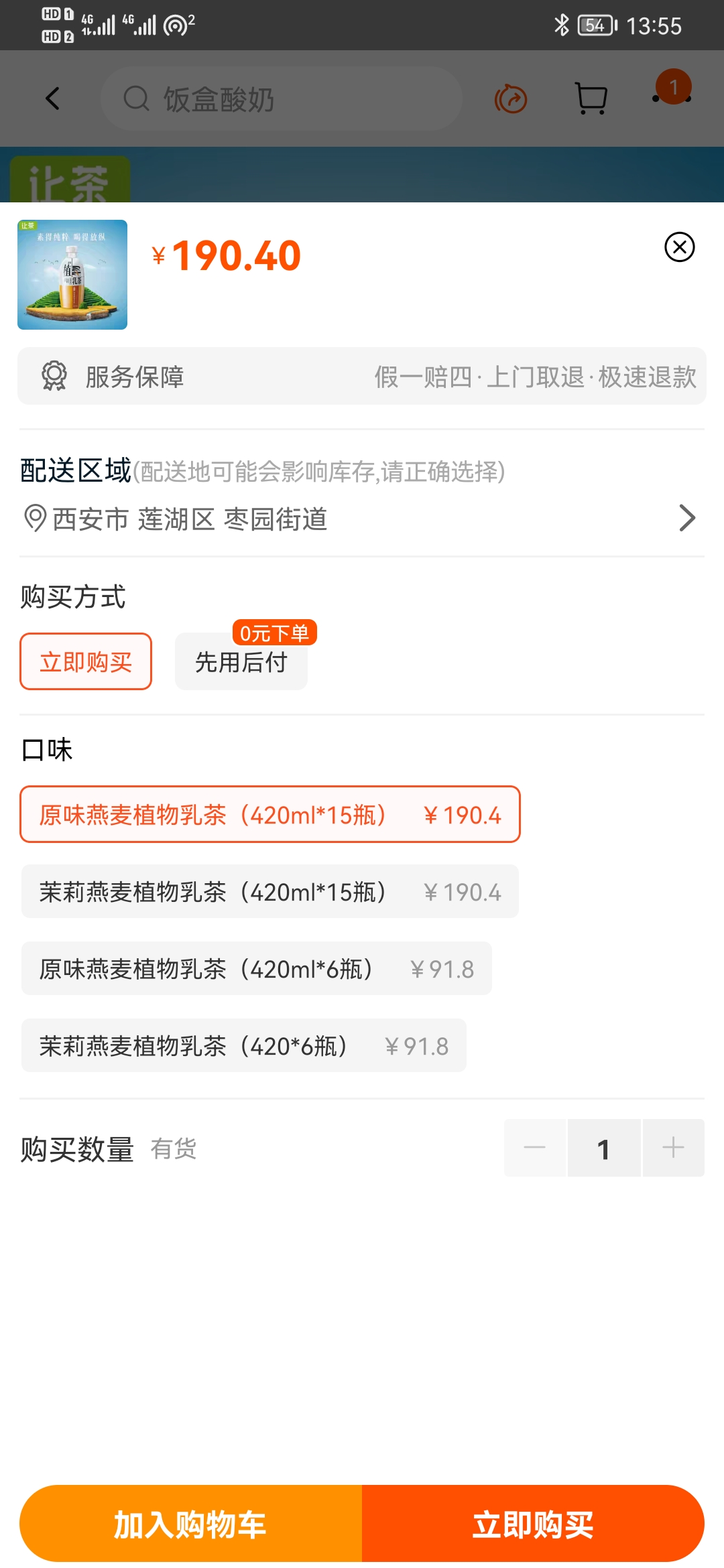Choose 茉莉燕麦植物乳茶 420*6瓶 flavor

click(x=244, y=1046)
